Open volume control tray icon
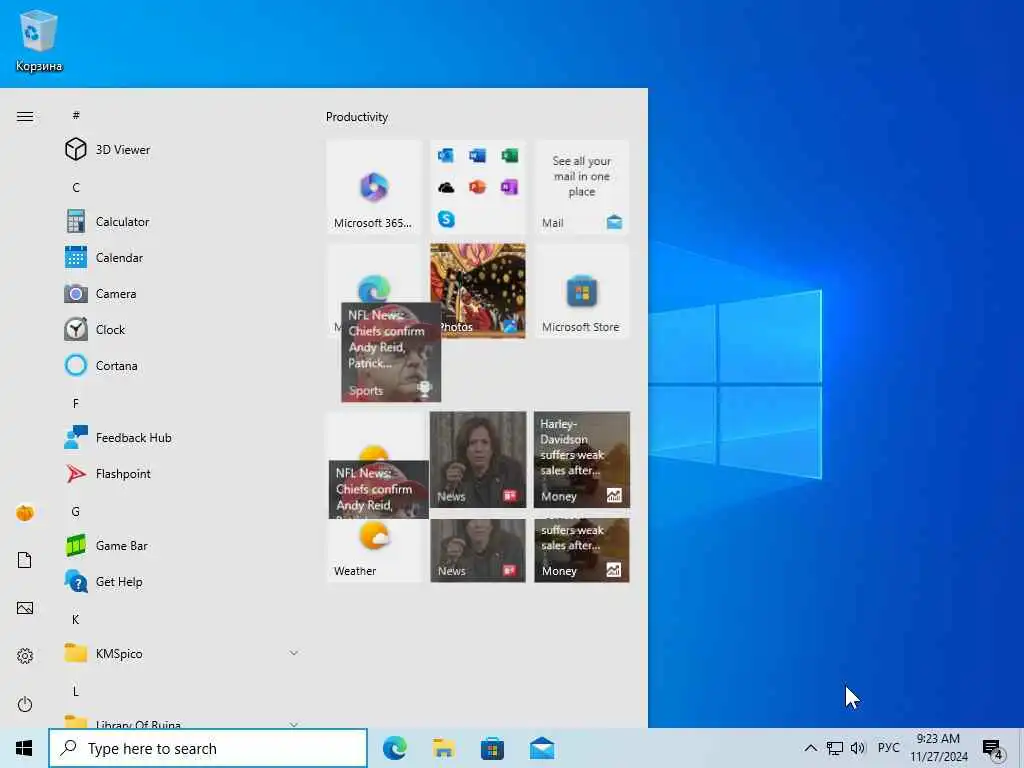Viewport: 1024px width, 768px height. point(858,748)
